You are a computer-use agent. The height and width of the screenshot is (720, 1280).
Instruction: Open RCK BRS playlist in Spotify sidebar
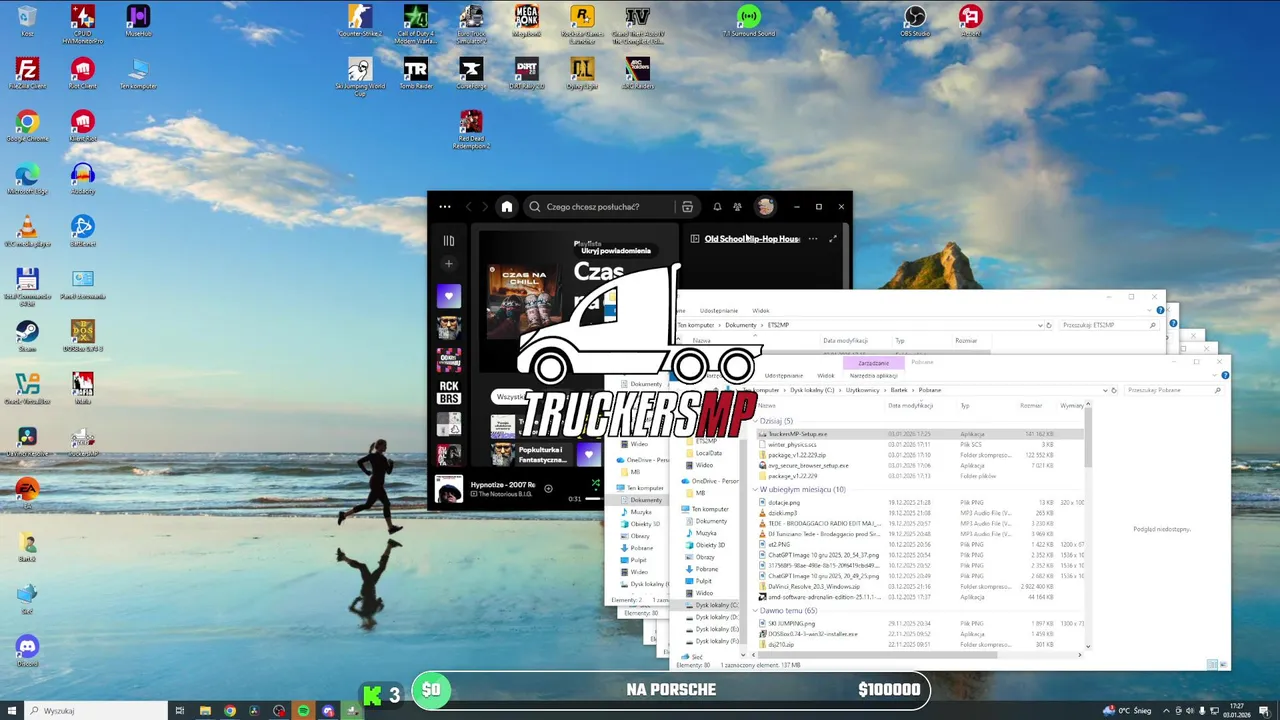448,392
